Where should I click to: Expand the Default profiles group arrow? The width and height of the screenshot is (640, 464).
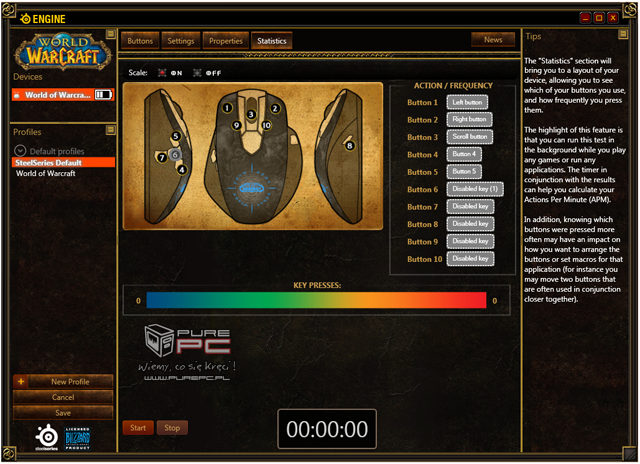point(20,151)
